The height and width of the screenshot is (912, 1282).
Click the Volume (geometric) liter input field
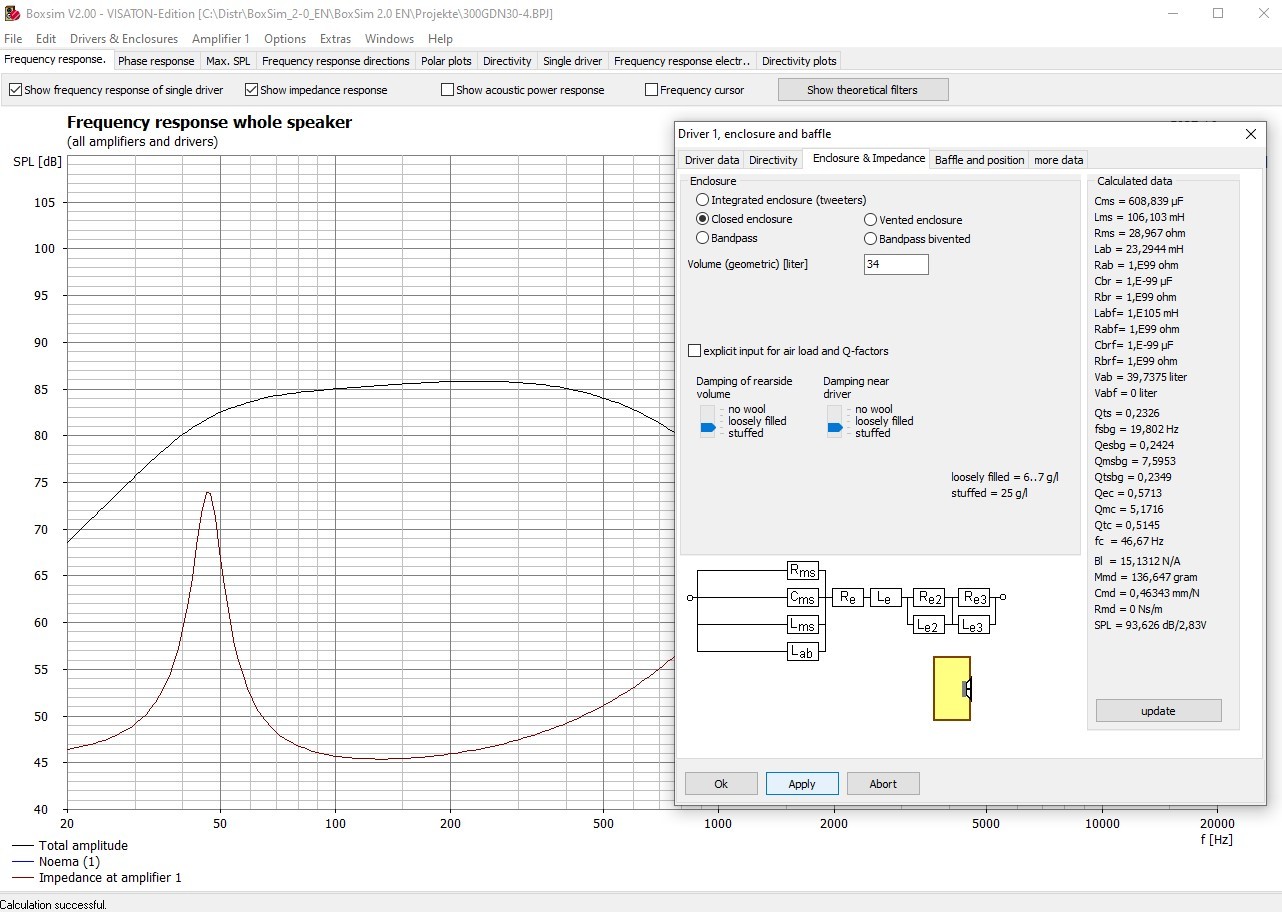coord(896,264)
